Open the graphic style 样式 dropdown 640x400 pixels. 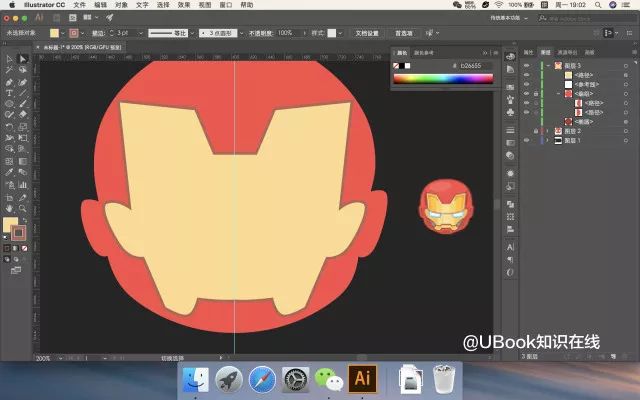(x=340, y=33)
